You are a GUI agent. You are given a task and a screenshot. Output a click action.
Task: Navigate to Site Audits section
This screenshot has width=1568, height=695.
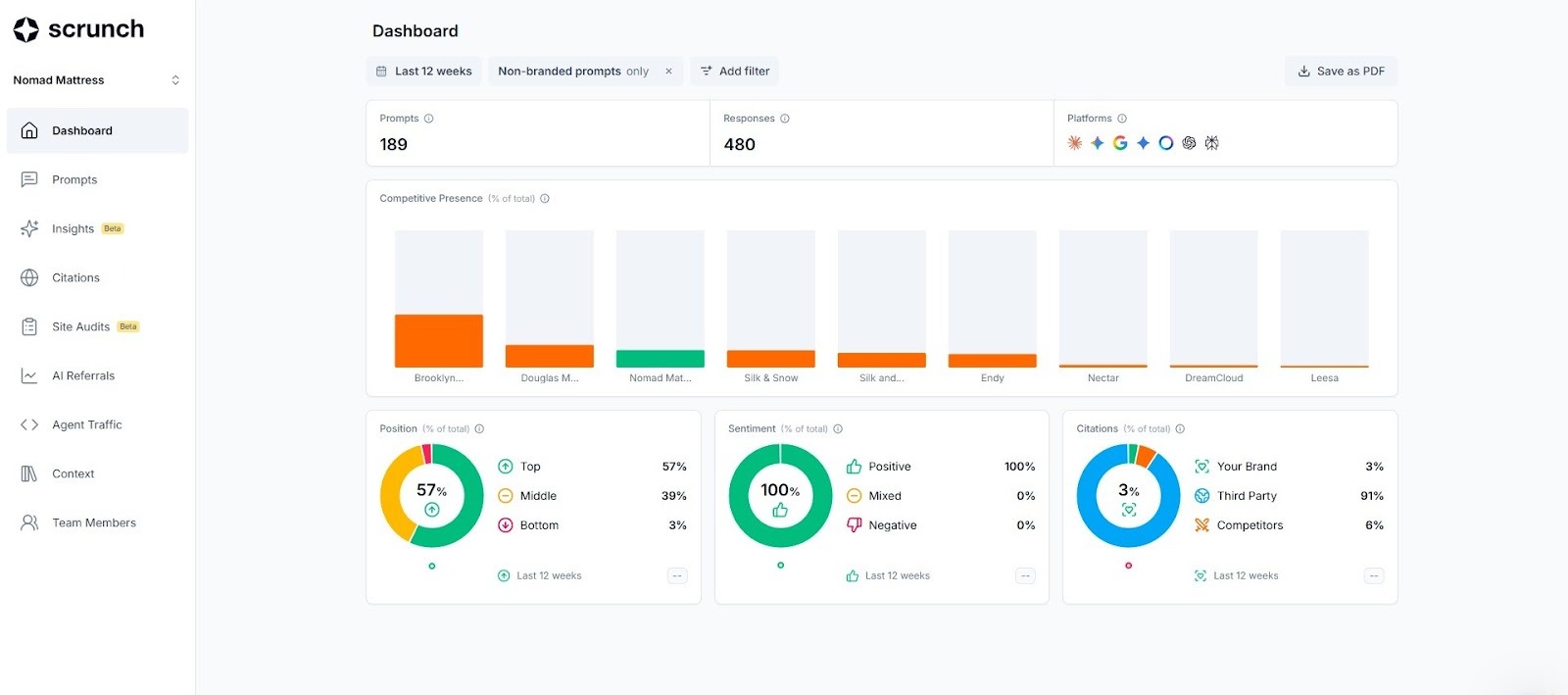80,327
